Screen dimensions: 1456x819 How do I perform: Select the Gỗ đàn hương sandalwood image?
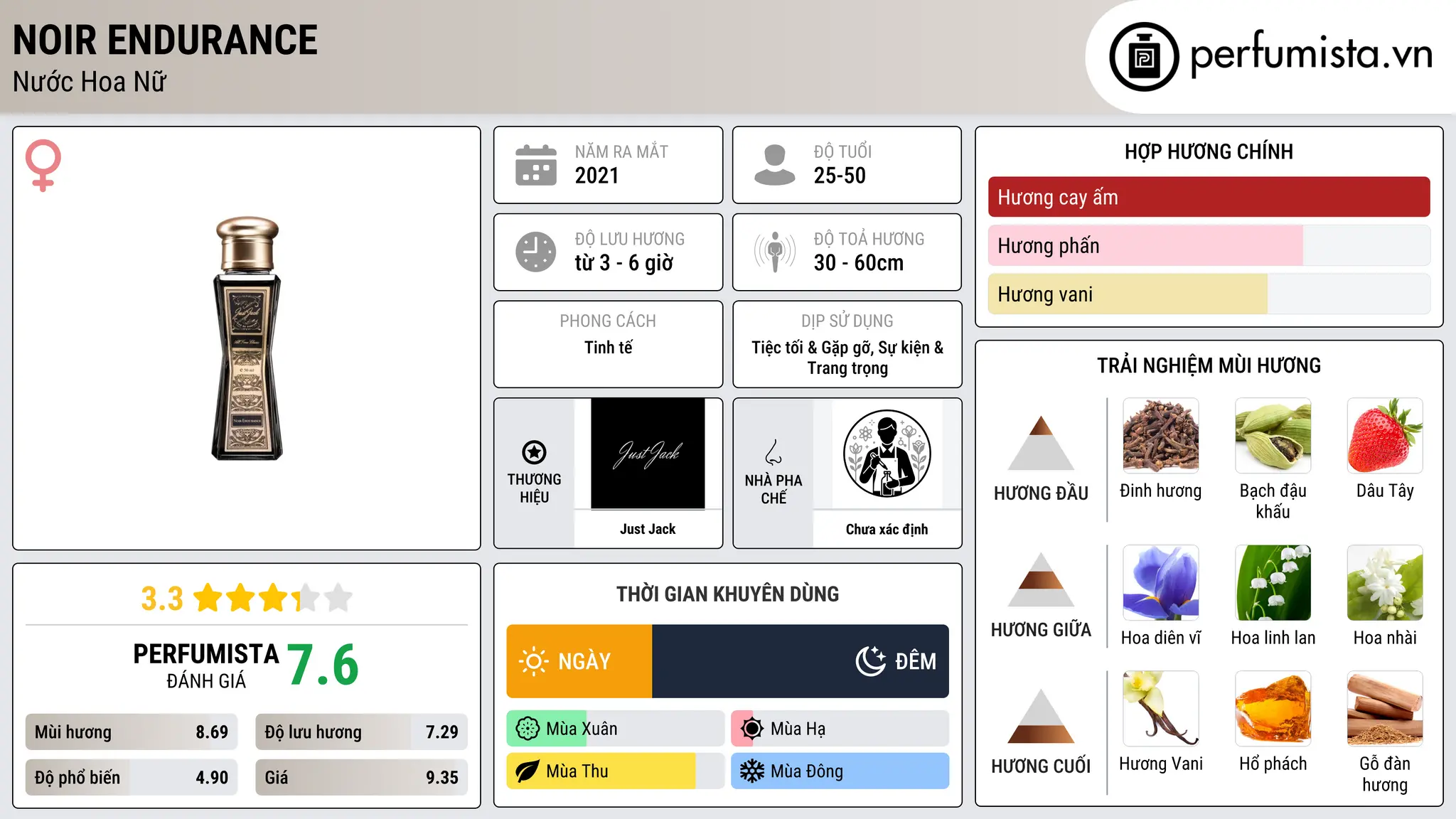1385,709
